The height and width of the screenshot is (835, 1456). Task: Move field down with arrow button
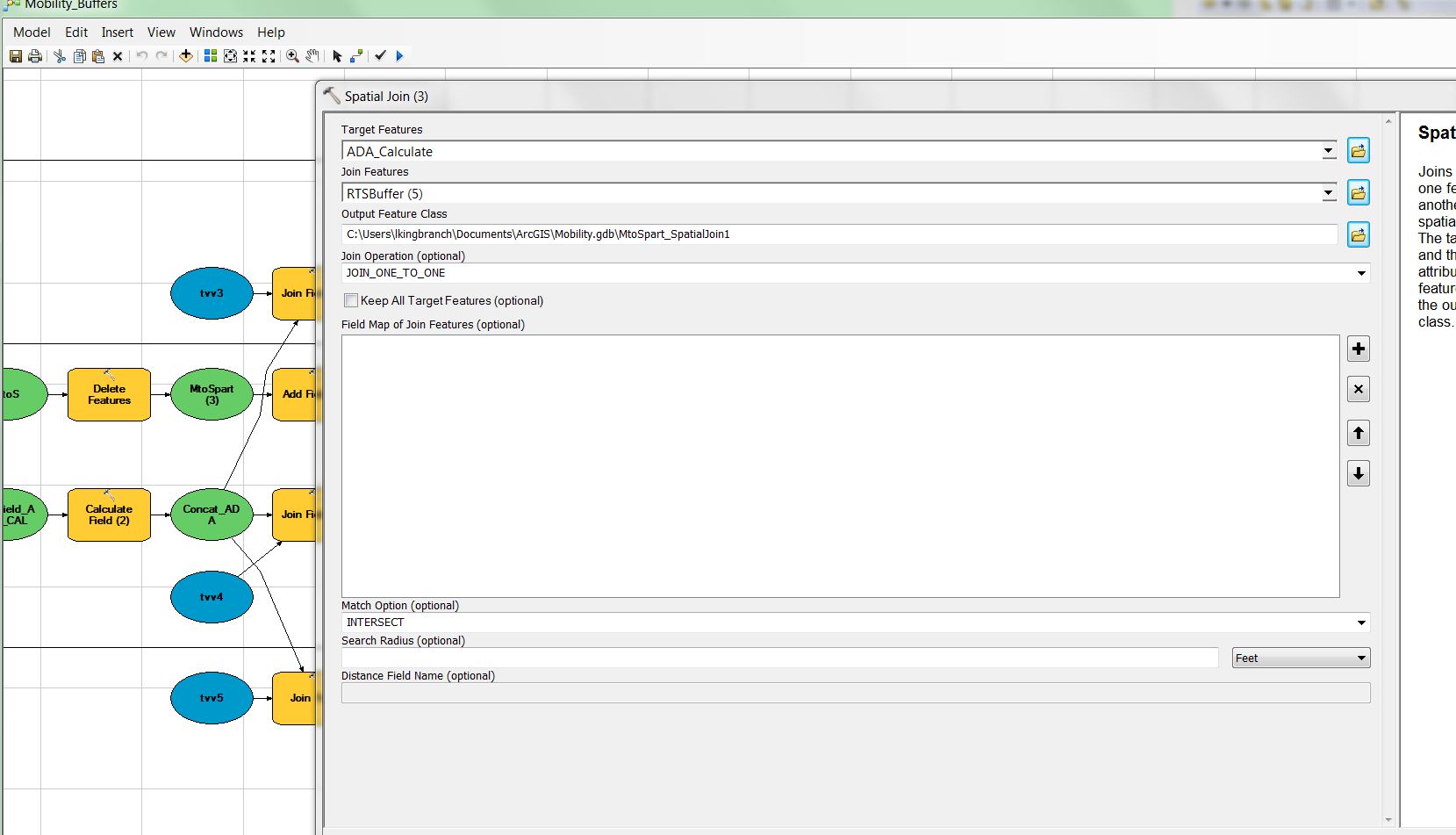[1359, 474]
